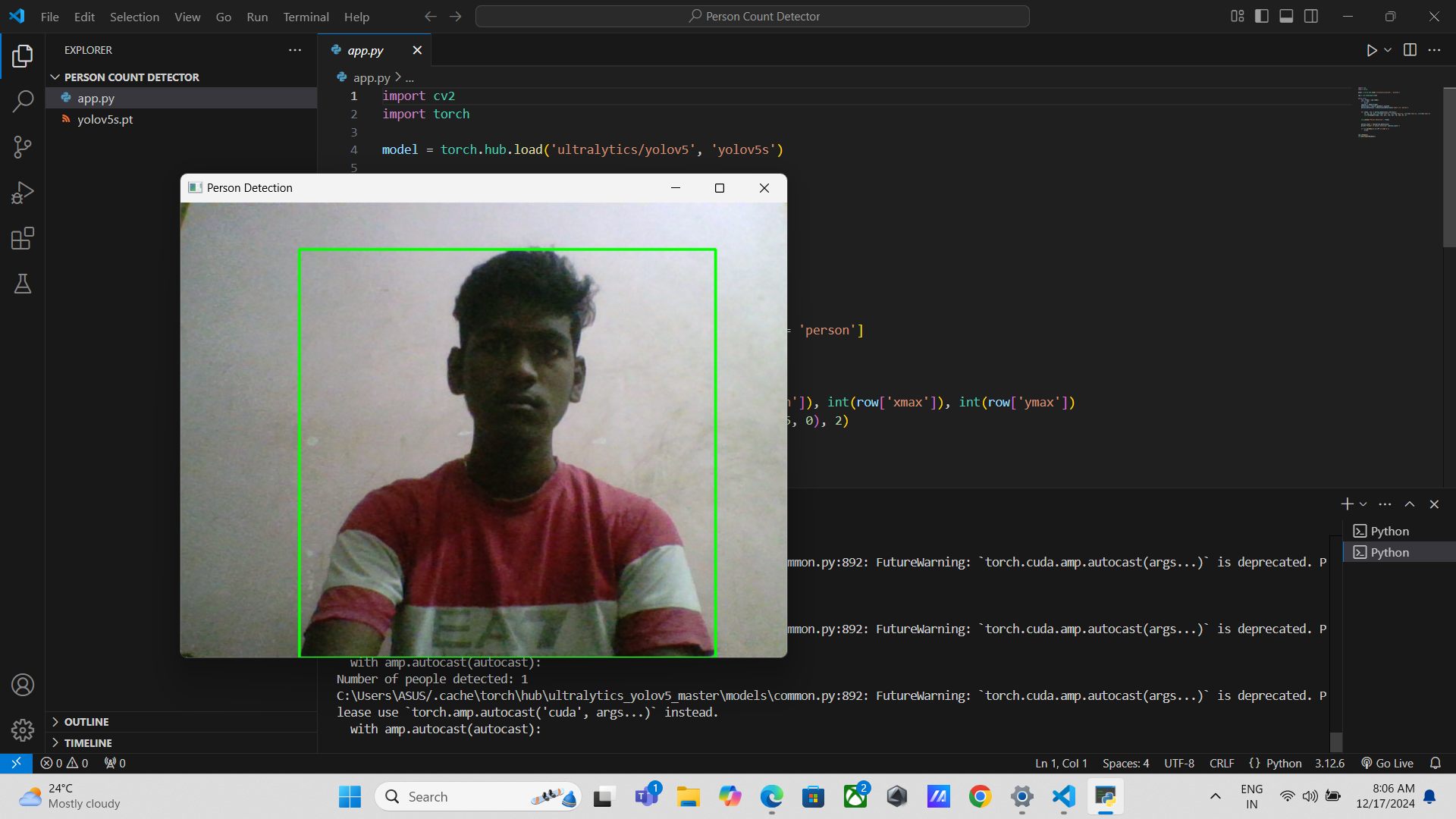Toggle the primary sidebar visibility

click(1261, 16)
